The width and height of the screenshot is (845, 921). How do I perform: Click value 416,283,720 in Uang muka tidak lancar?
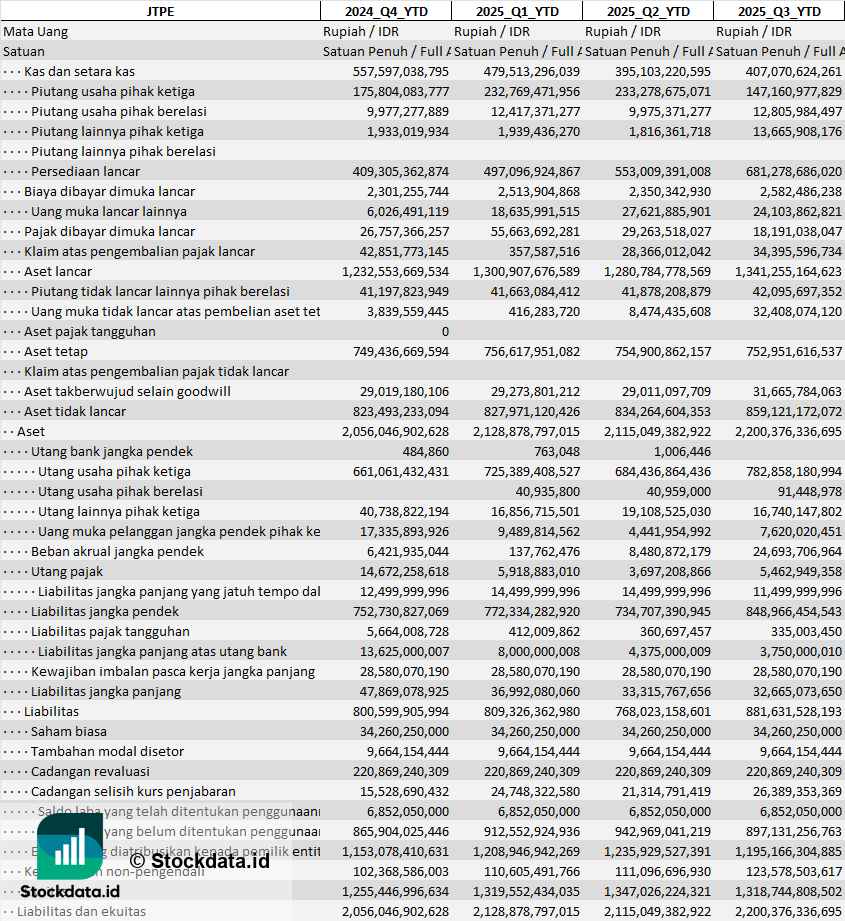coord(544,311)
